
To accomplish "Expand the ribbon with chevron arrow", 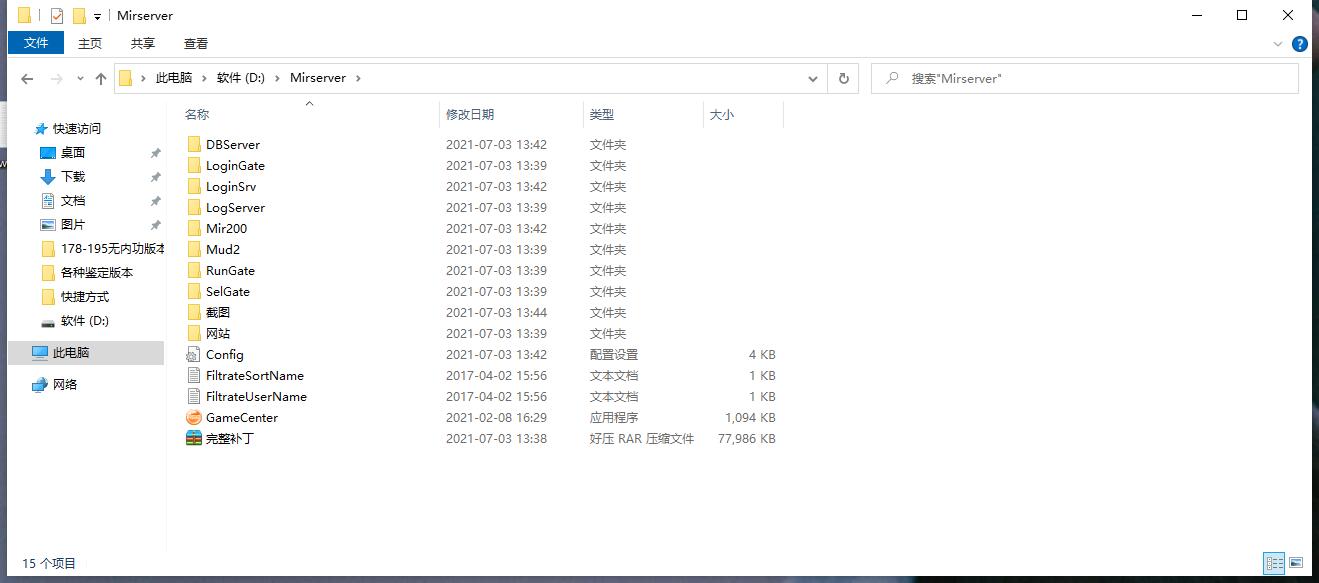I will [x=1278, y=44].
